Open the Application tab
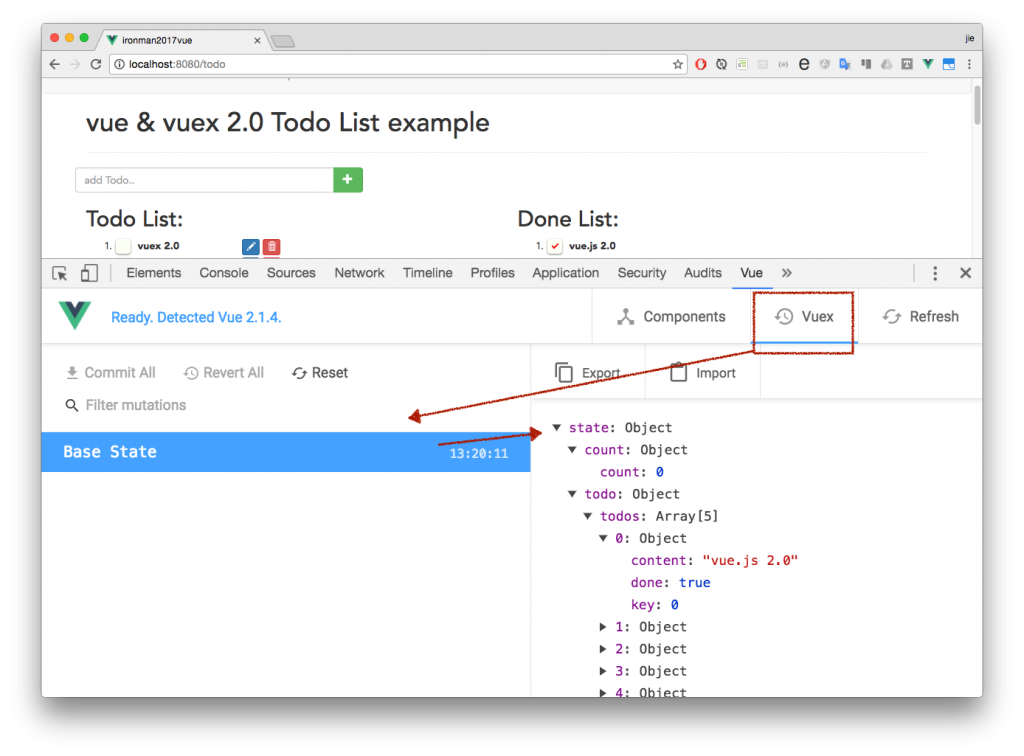Screen dimensions: 1024x756 tap(566, 273)
